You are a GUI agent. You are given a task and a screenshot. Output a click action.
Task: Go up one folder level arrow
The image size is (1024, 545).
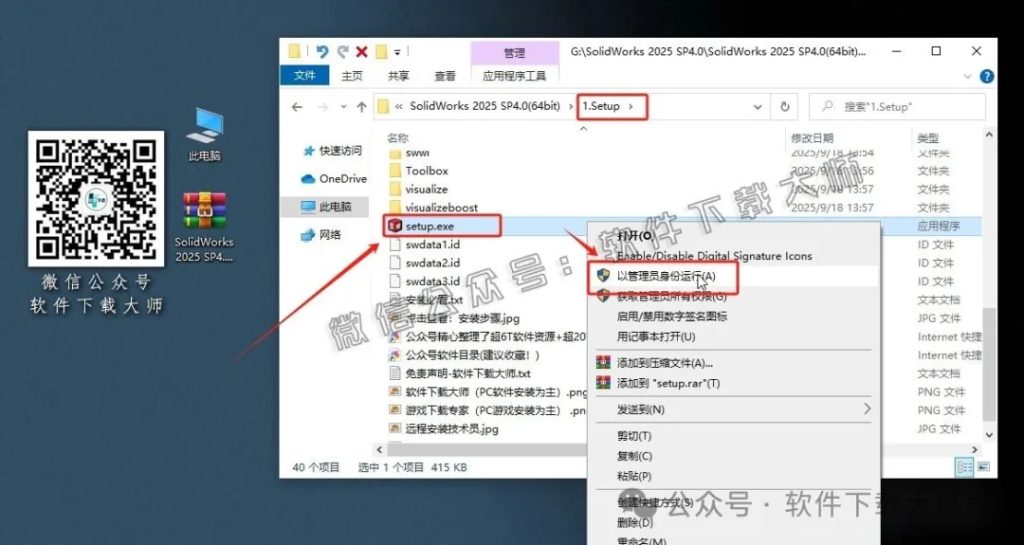(x=361, y=107)
